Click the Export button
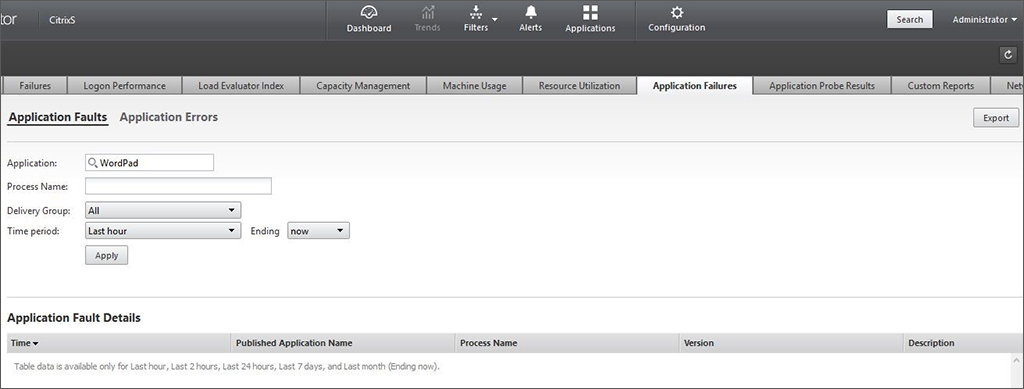This screenshot has width=1024, height=389. [x=996, y=118]
